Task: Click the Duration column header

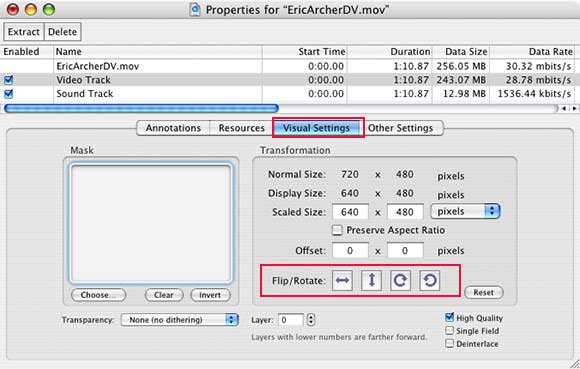Action: pos(390,51)
